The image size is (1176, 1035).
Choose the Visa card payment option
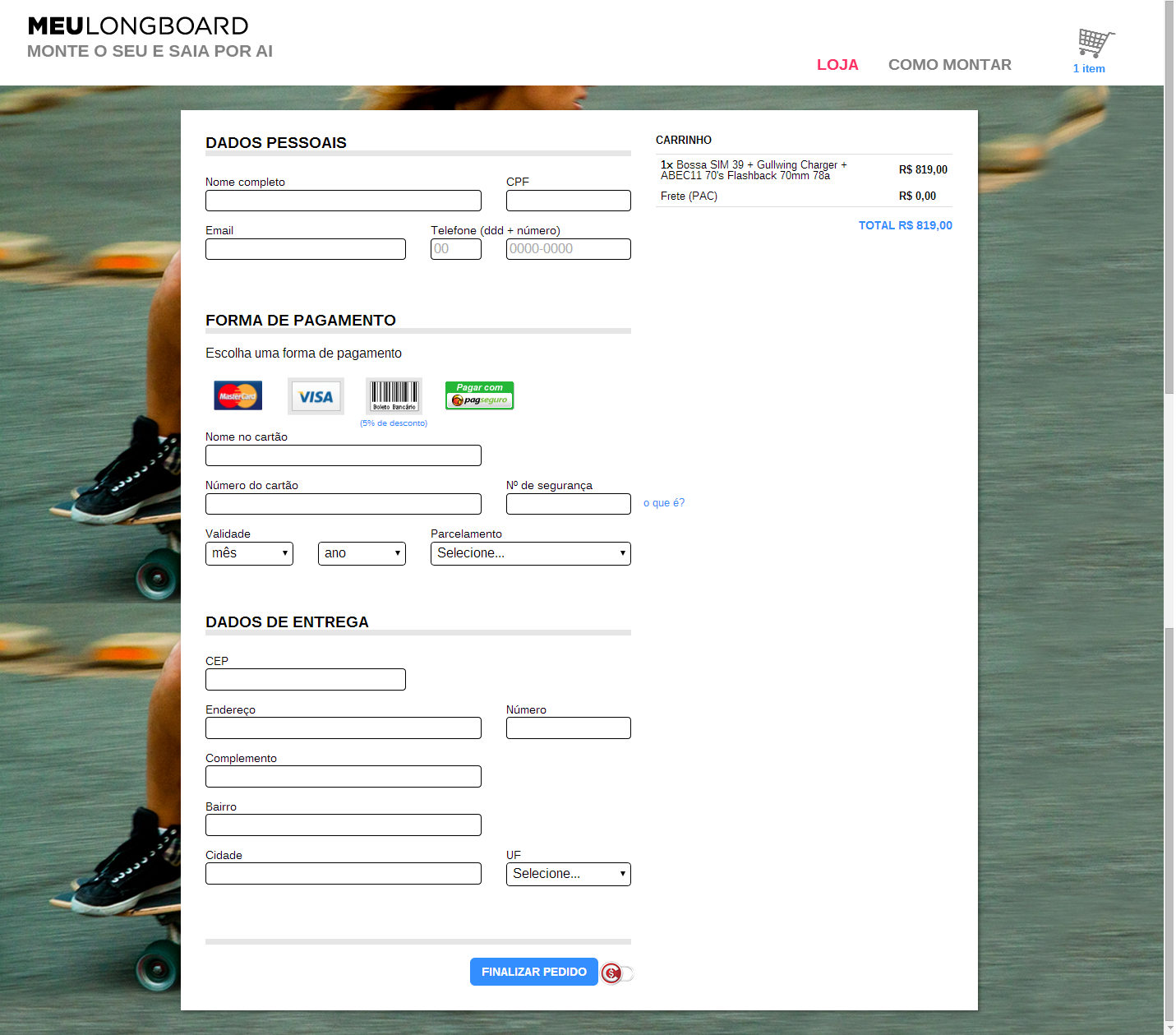click(316, 396)
